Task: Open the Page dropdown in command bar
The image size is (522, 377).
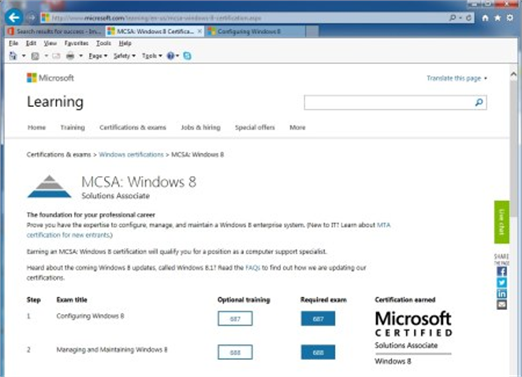Action: 98,56
